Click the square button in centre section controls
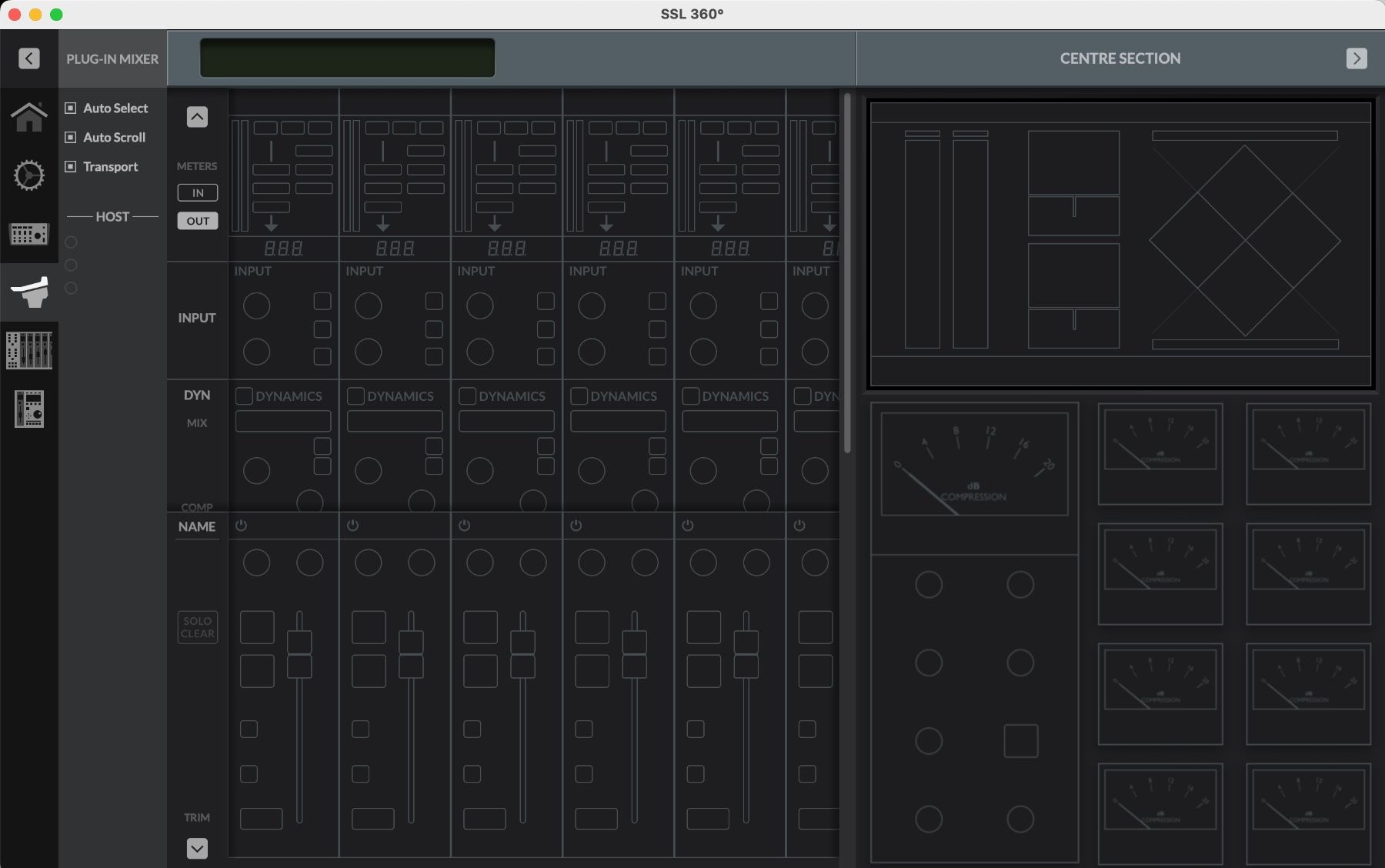 [x=1020, y=741]
